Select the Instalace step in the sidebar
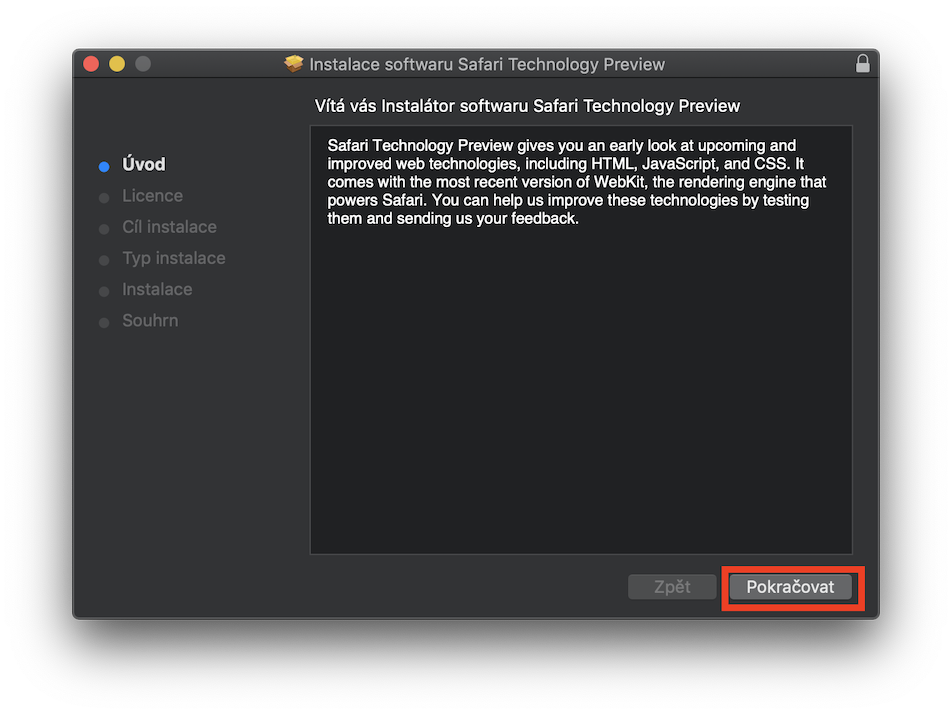952x715 pixels. (157, 289)
